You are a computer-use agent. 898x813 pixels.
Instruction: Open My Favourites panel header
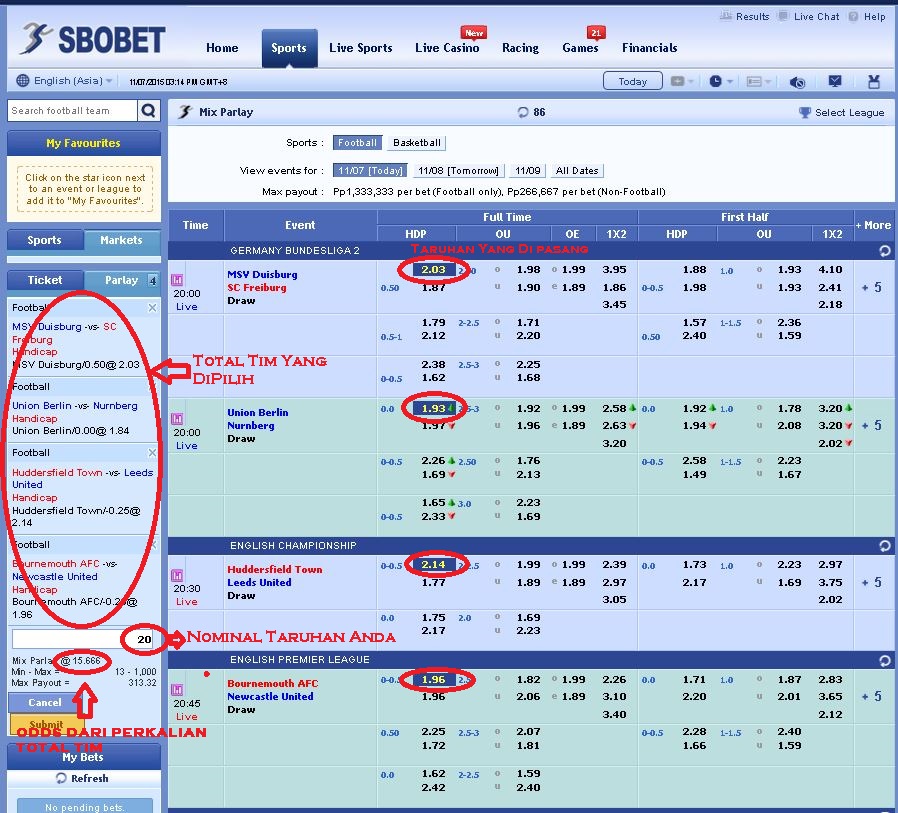84,143
